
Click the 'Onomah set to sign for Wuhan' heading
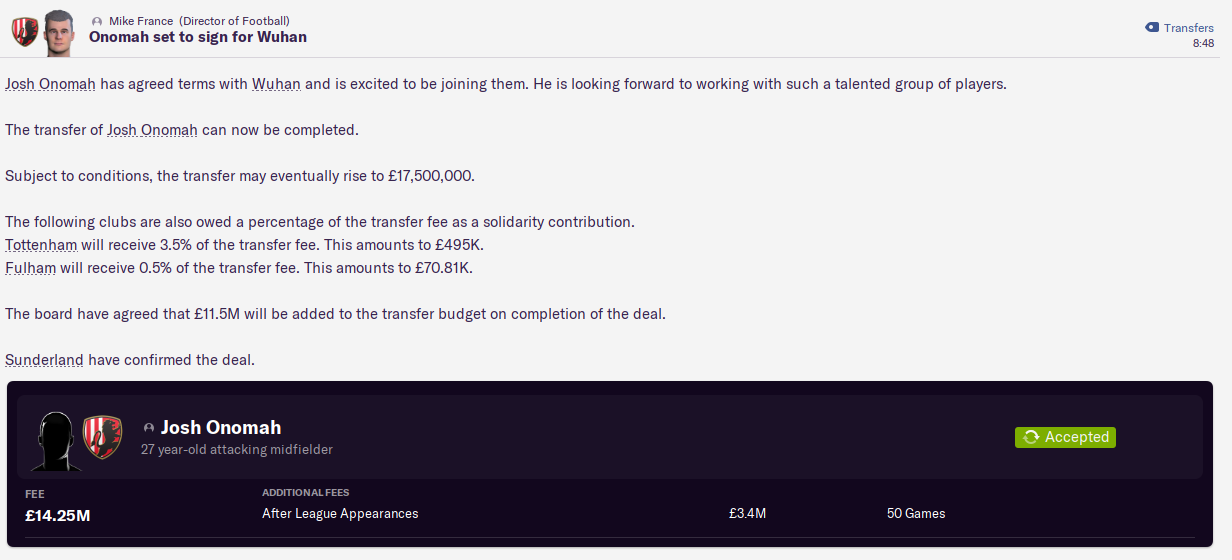(198, 37)
